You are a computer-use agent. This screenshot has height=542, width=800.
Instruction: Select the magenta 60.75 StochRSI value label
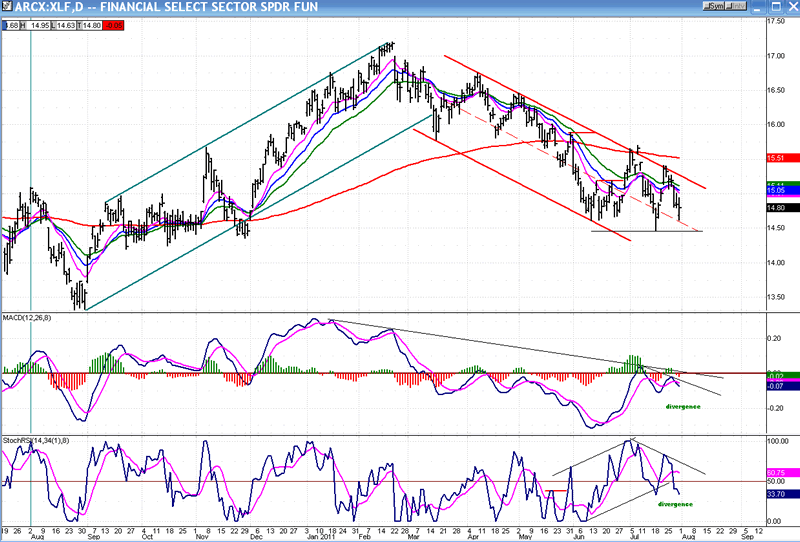tap(777, 471)
